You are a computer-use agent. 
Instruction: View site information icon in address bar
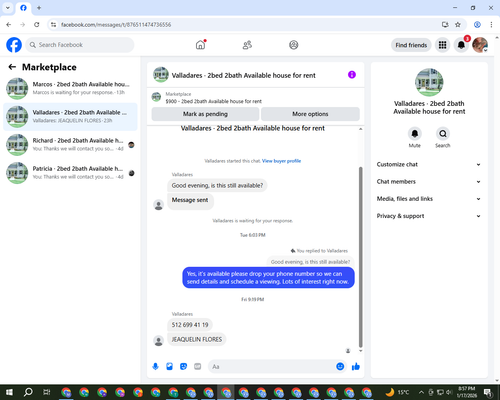click(53, 25)
